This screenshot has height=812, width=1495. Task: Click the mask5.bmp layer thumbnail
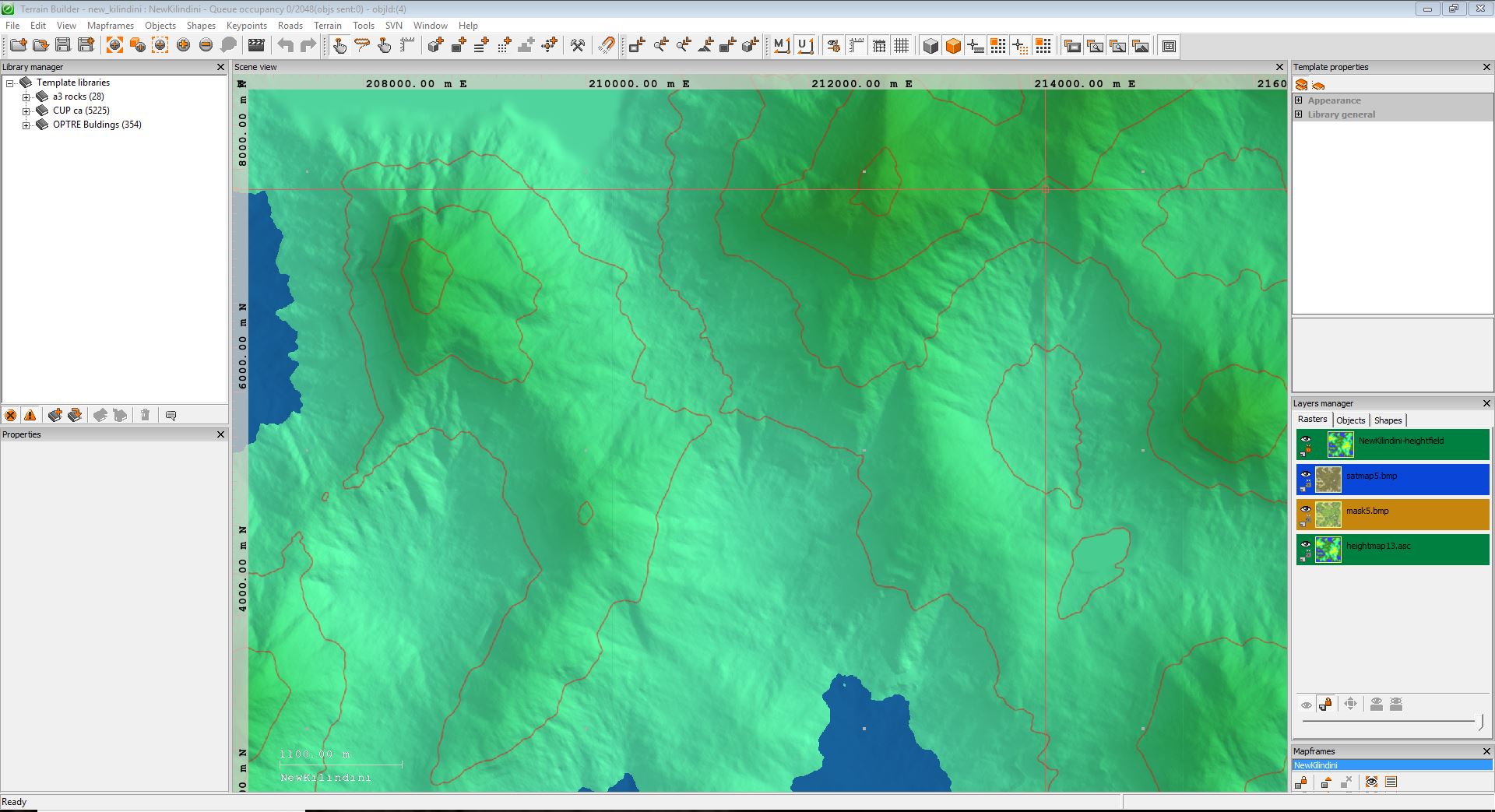(x=1328, y=515)
